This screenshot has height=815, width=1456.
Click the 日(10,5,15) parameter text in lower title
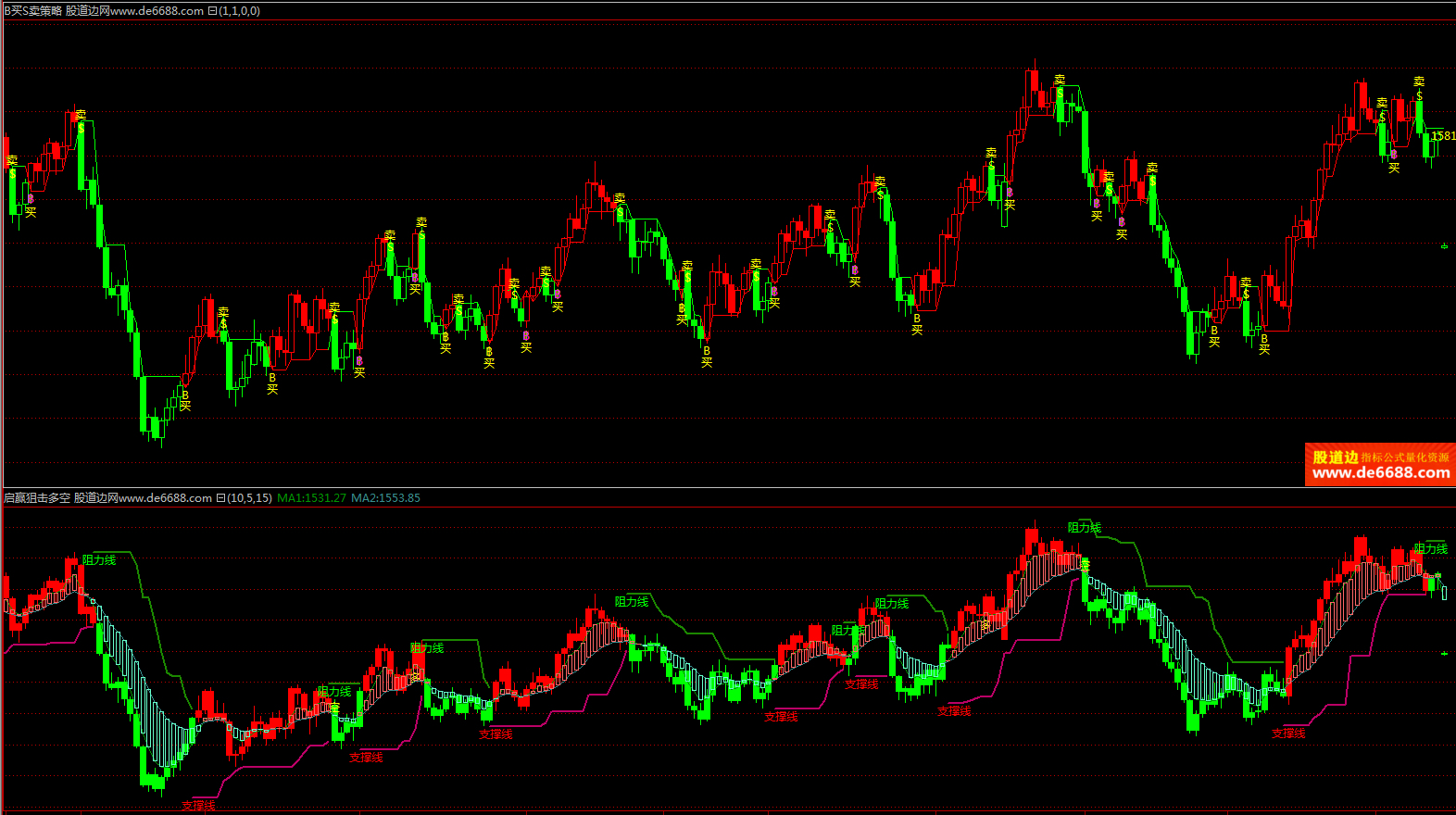click(244, 498)
